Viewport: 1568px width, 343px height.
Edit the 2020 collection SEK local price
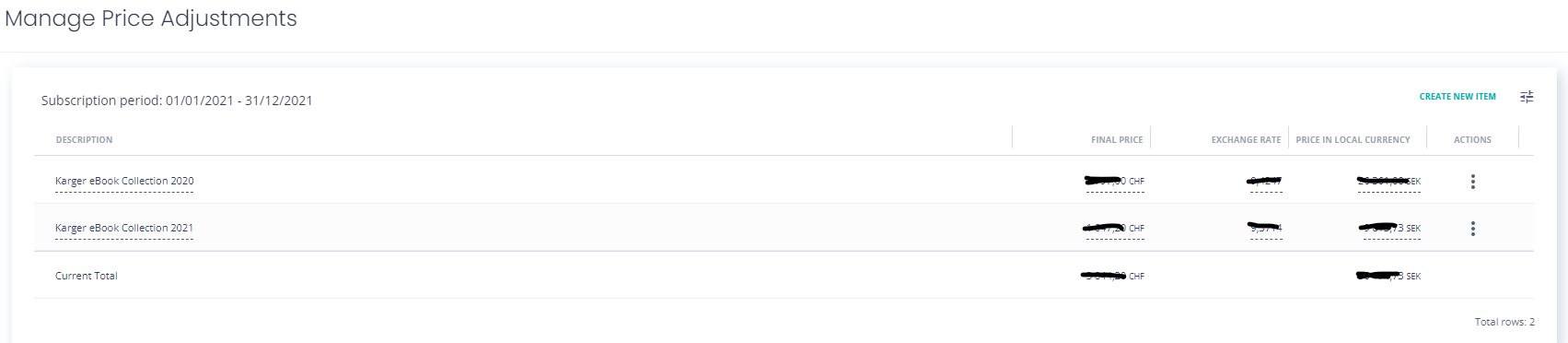(x=1389, y=182)
